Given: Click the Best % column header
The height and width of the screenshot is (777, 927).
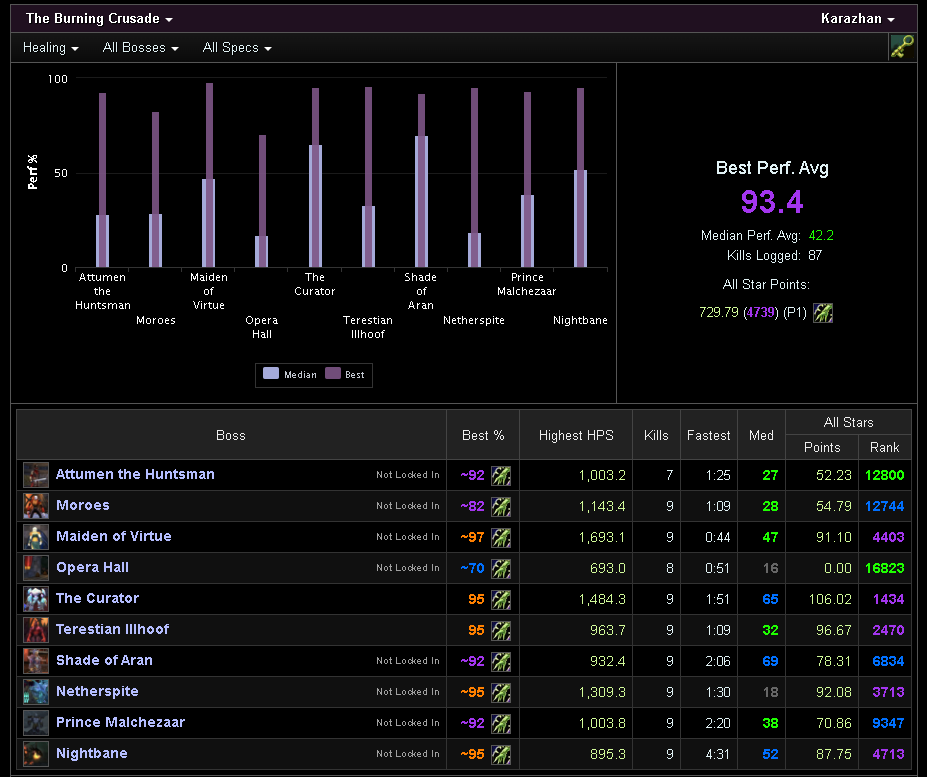Looking at the screenshot, I should pos(483,435).
